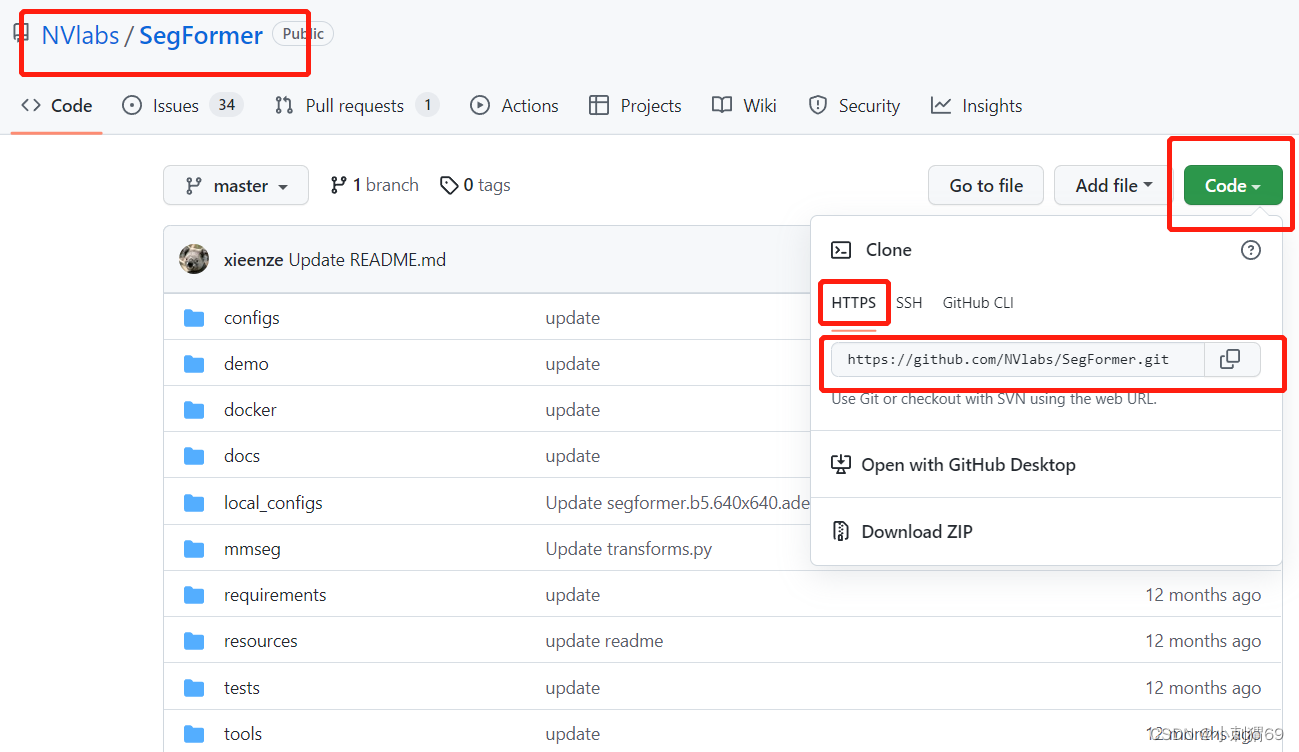Image resolution: width=1299 pixels, height=752 pixels.
Task: Open the mmseg folder name
Action: pos(252,549)
